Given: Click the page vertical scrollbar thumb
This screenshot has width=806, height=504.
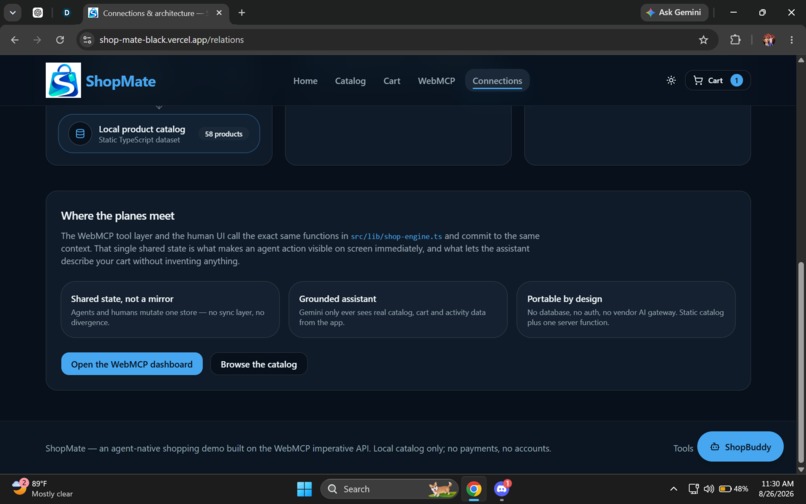Looking at the screenshot, I should coord(800,362).
